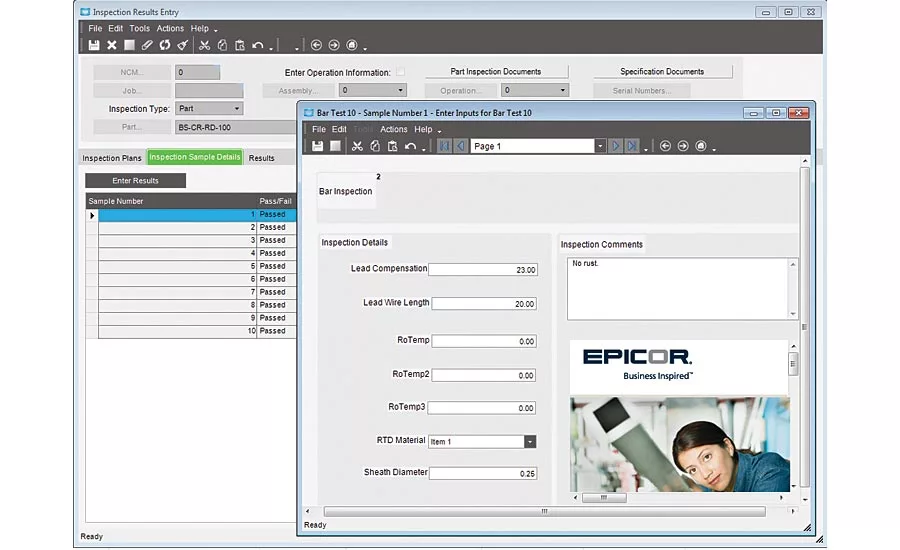Click the Paste clipboard icon in the Inspection Results Entry toolbar
This screenshot has width=900, height=550.
click(240, 45)
